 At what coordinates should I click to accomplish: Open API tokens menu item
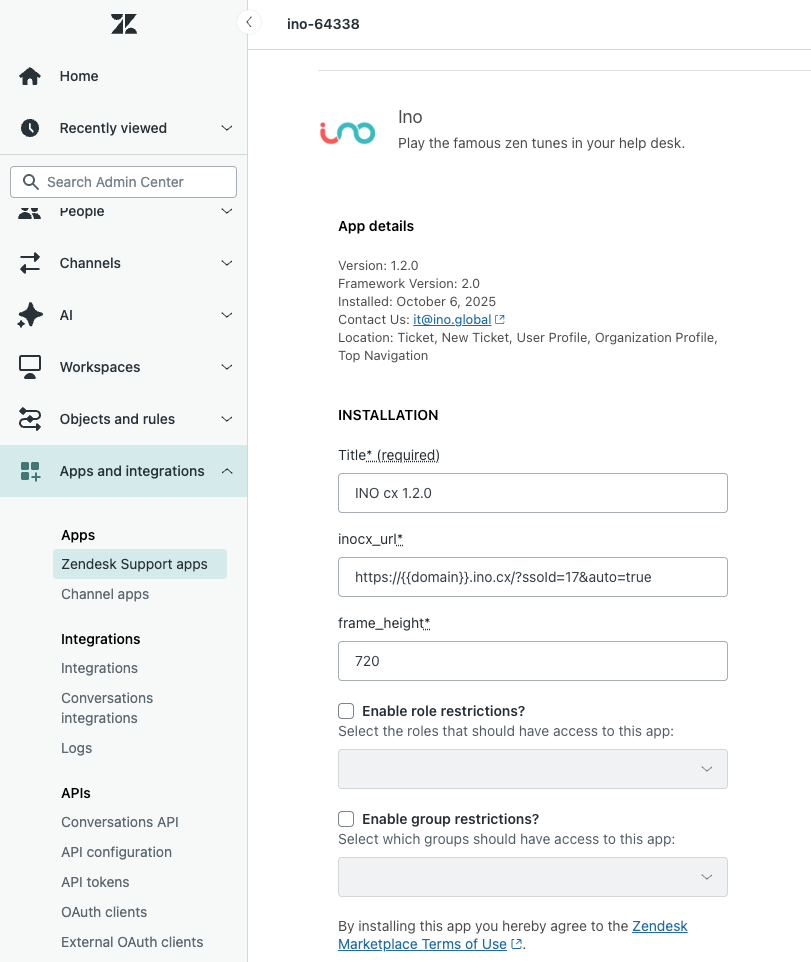[95, 882]
